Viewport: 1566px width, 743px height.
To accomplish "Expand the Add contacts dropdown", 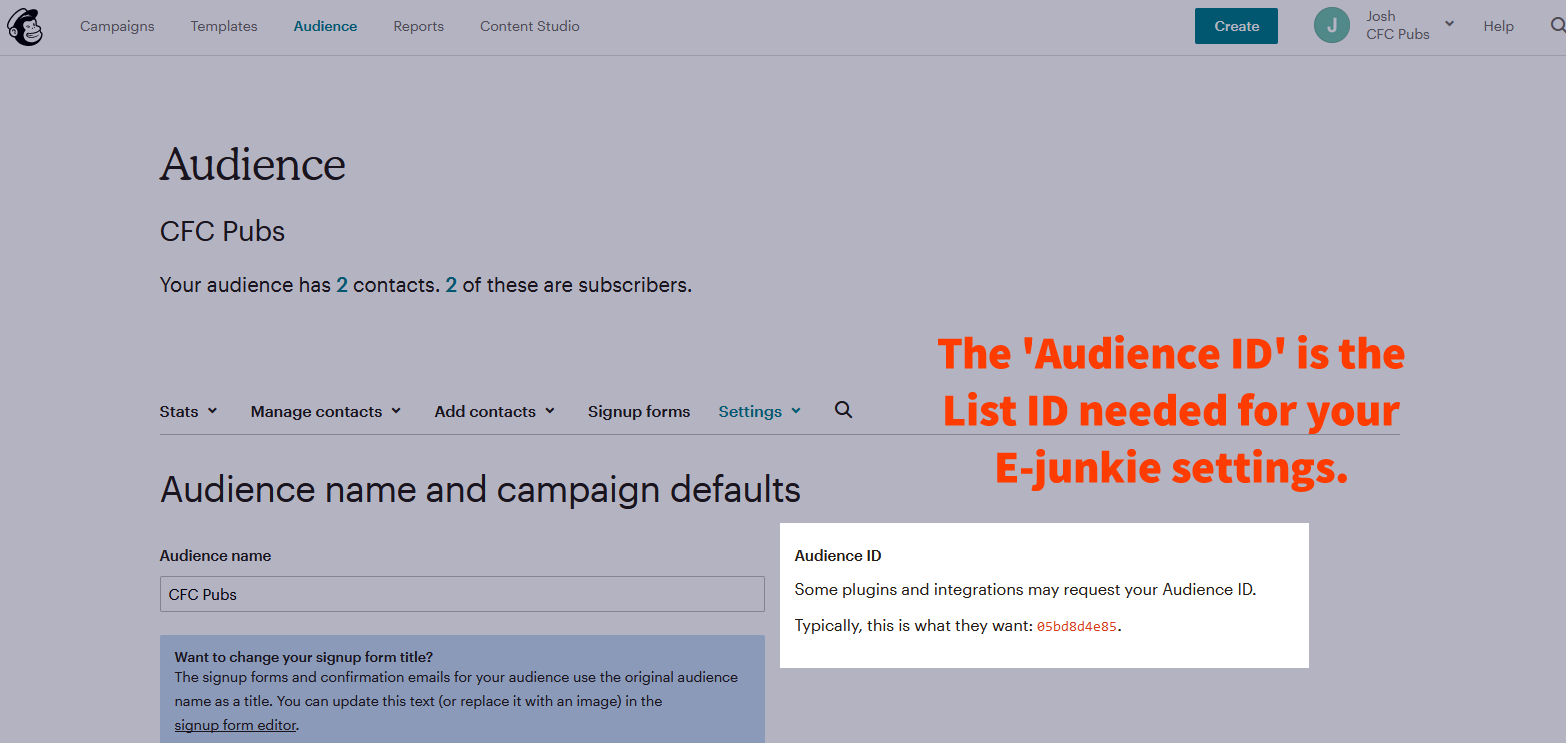I will coord(495,411).
